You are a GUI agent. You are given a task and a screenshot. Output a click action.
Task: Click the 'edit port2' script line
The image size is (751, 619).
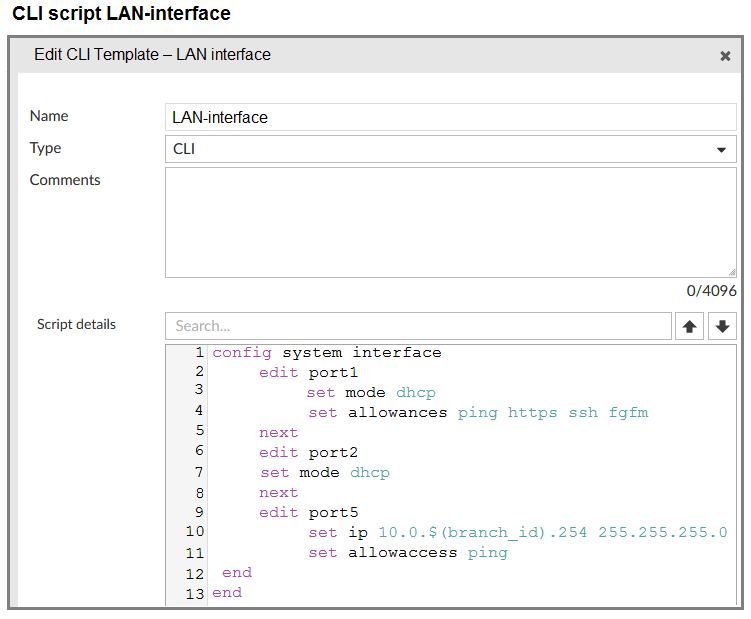(x=308, y=452)
